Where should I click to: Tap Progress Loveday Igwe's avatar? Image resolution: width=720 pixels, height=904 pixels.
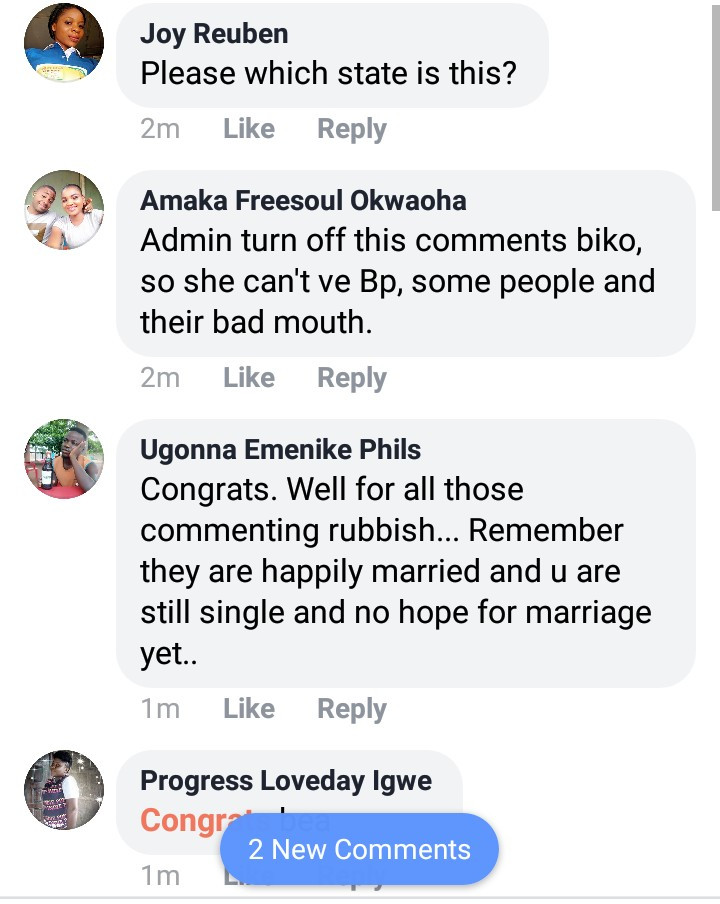coord(64,790)
